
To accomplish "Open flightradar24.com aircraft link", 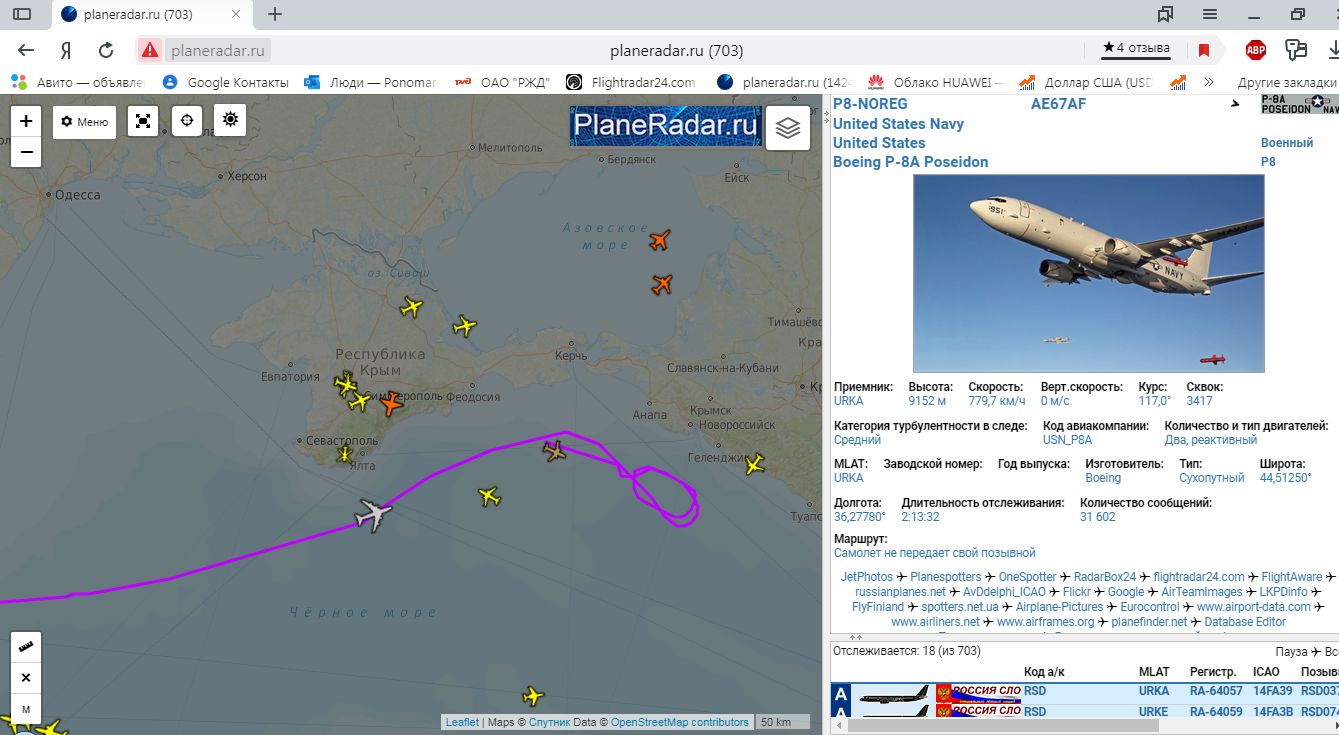I will (x=1199, y=577).
